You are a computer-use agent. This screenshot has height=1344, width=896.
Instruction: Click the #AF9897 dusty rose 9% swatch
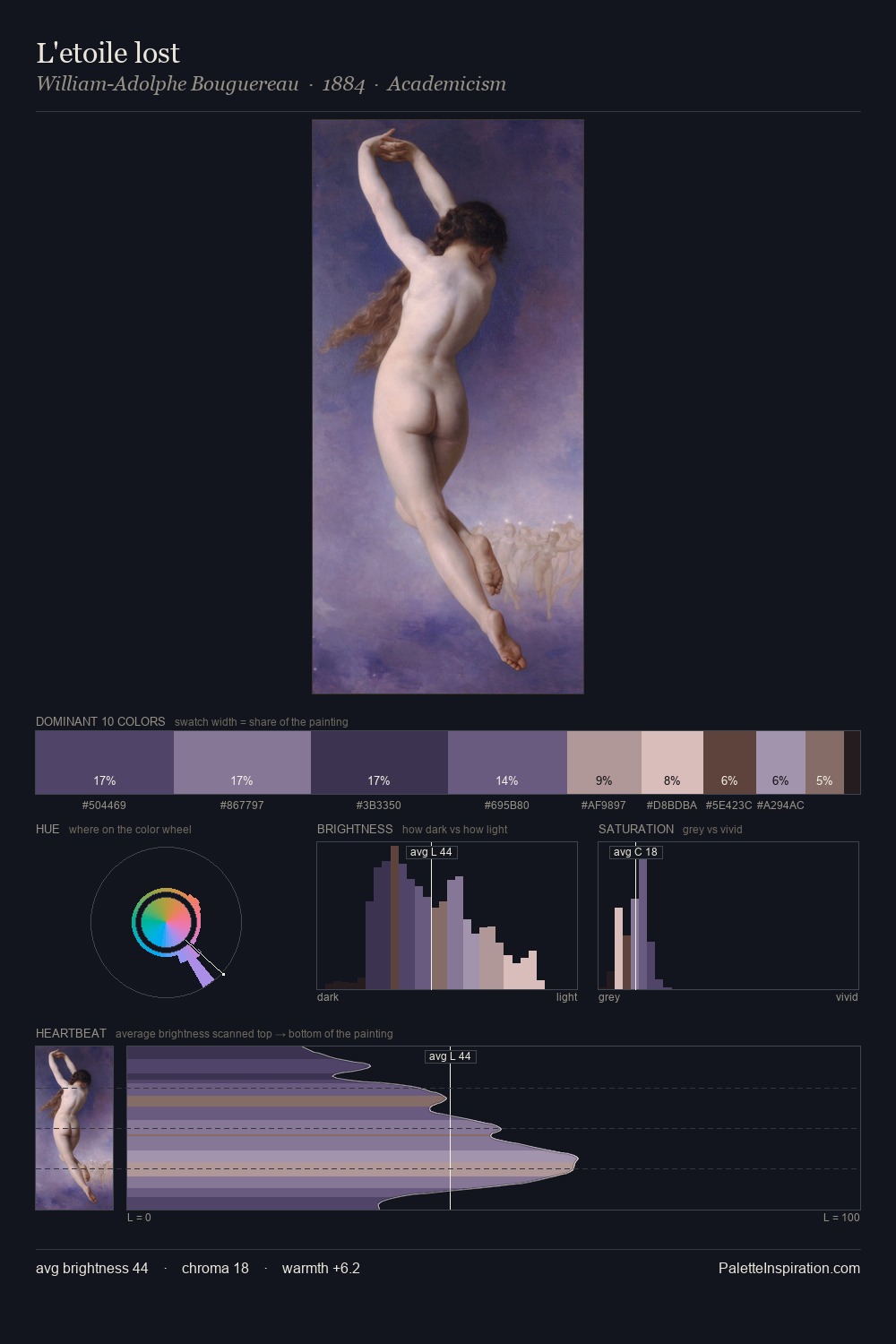click(604, 762)
